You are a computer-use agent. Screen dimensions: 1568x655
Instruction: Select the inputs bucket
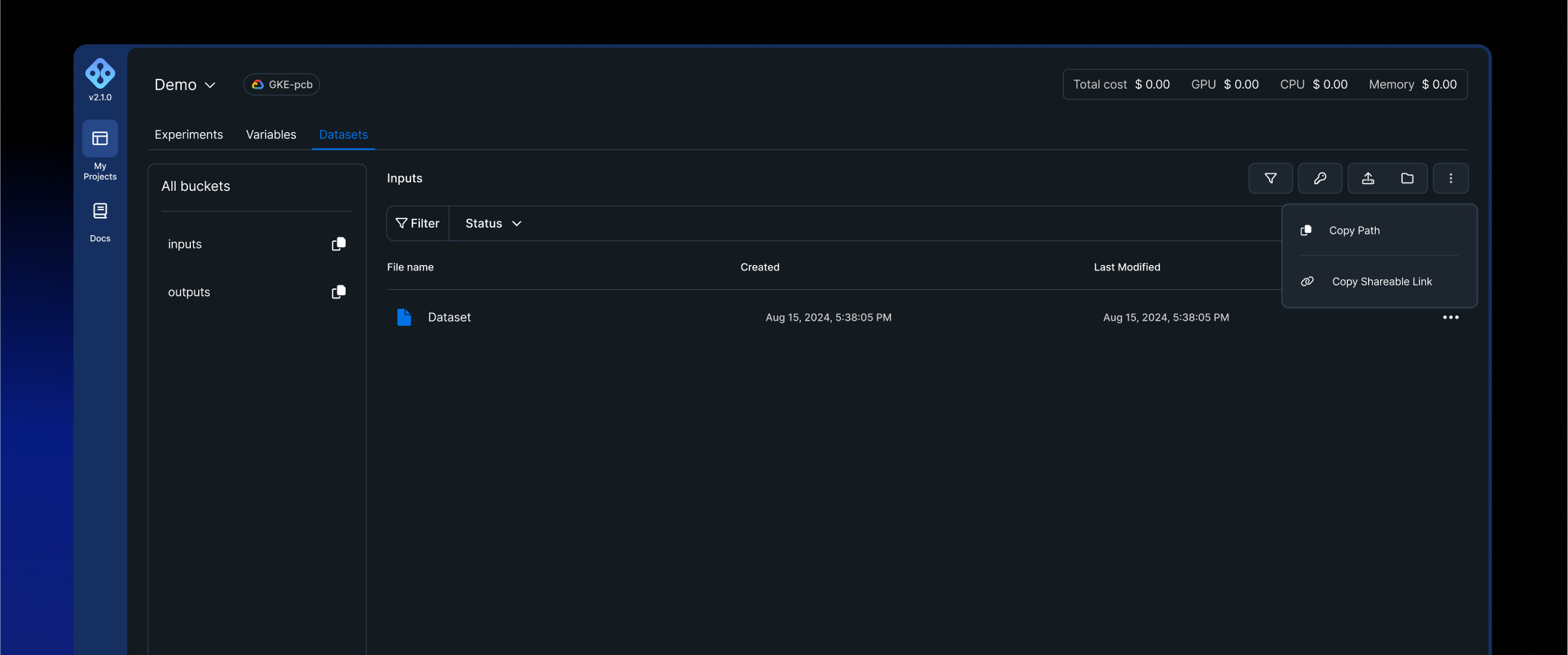[185, 244]
